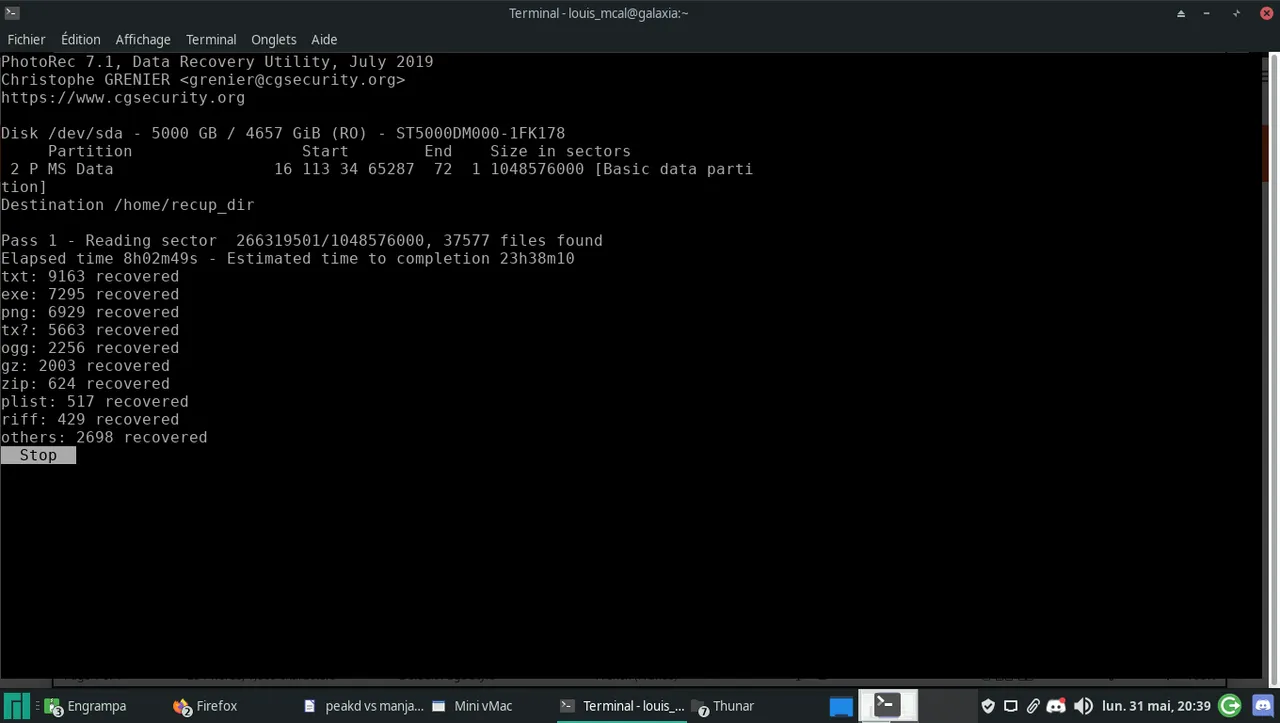Open the Édition menu

pos(80,39)
